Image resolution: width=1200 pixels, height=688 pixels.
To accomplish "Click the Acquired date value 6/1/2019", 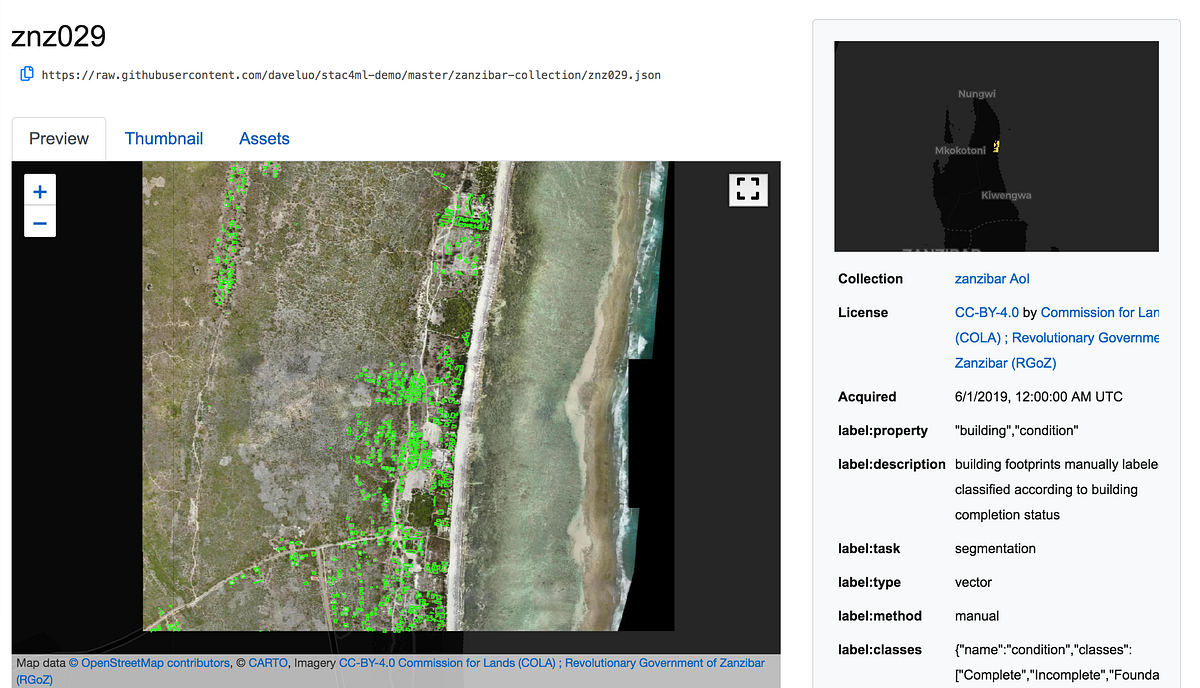I will (x=1039, y=397).
